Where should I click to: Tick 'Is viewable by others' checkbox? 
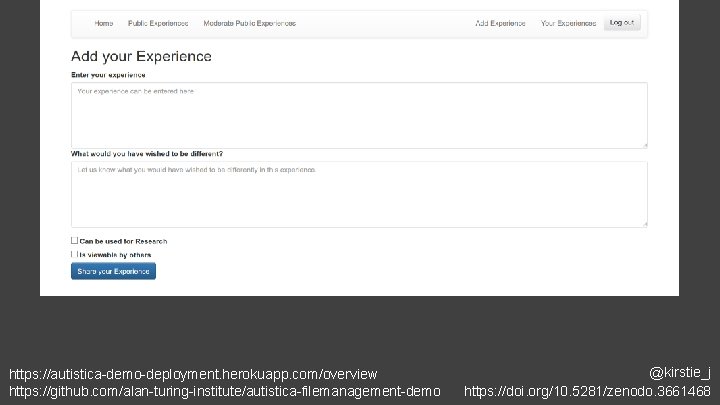coord(73,254)
